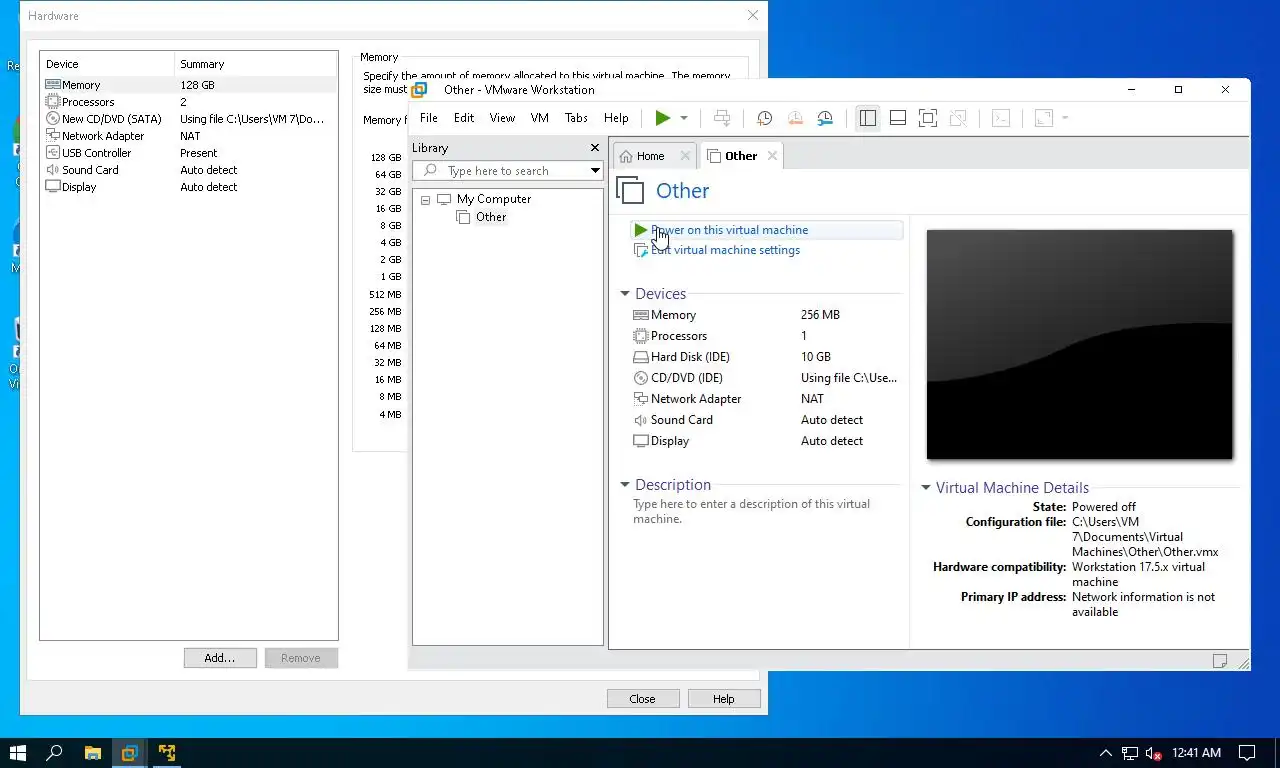Screen dimensions: 1280x768
Task: Collapse the Virtual Machine Details section
Action: click(926, 488)
